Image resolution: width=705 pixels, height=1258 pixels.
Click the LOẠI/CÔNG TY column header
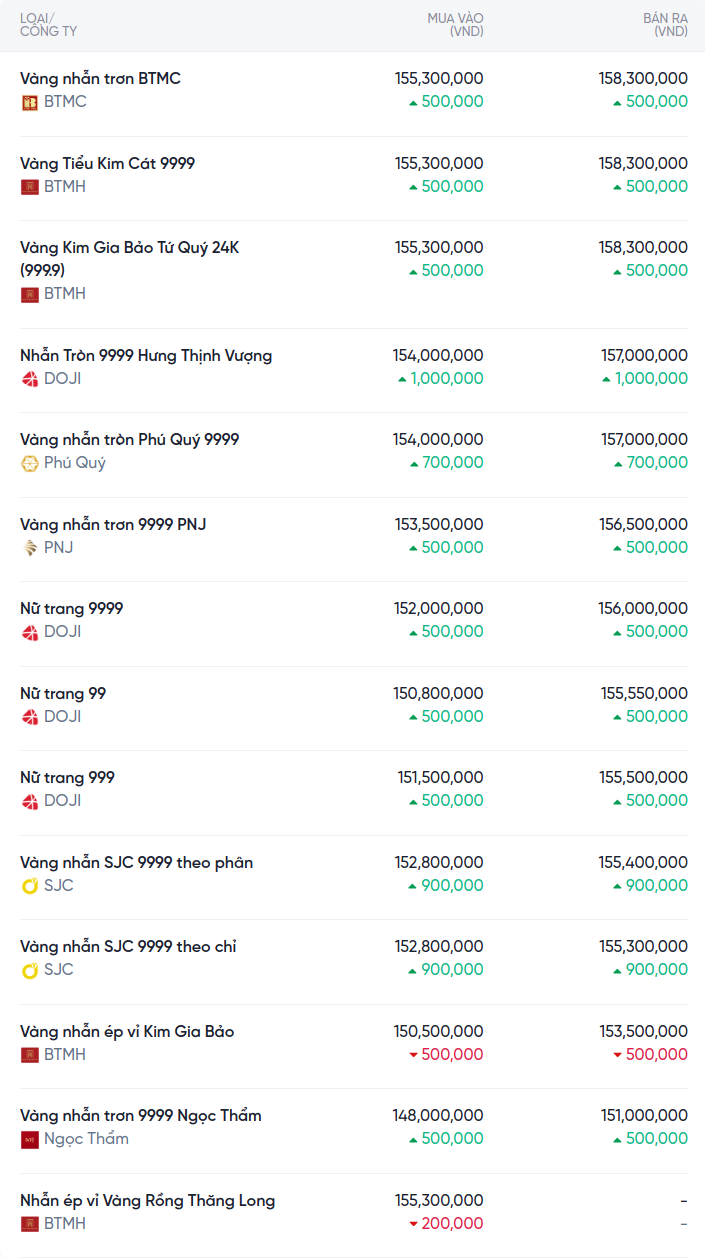click(x=48, y=25)
